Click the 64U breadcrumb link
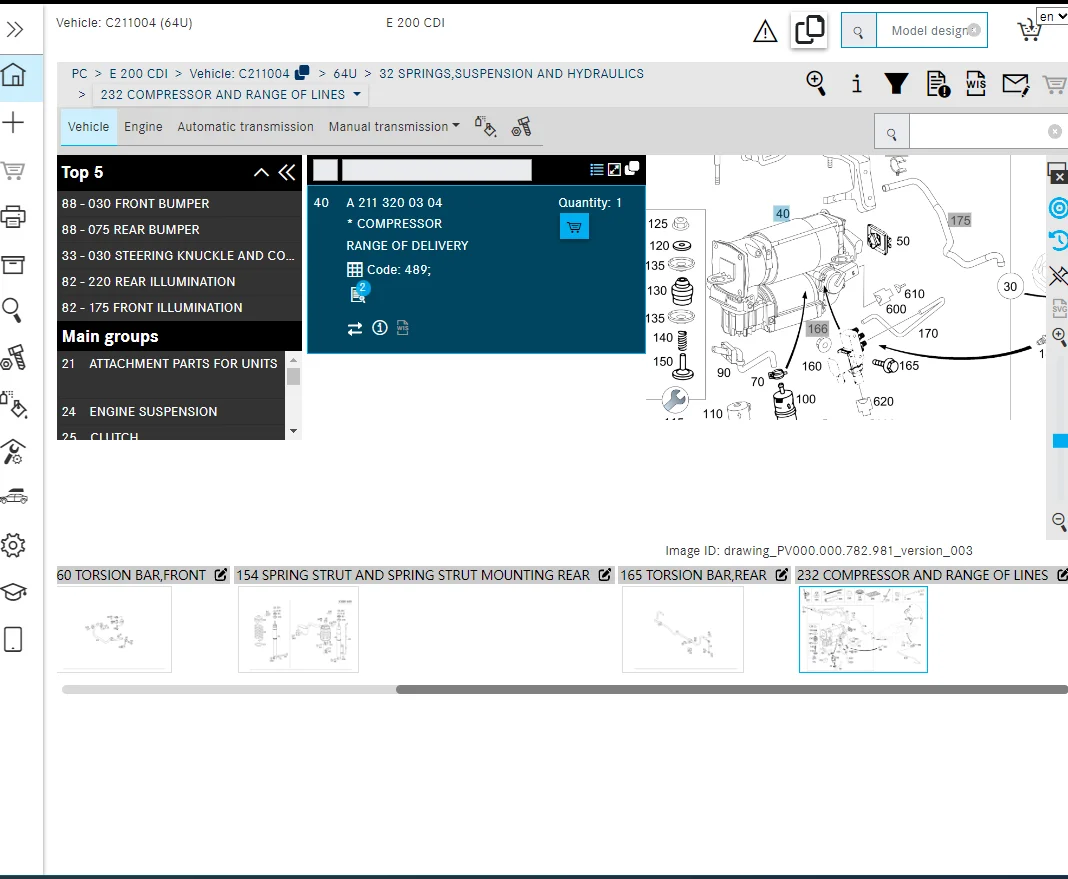This screenshot has height=879, width=1068. click(345, 74)
